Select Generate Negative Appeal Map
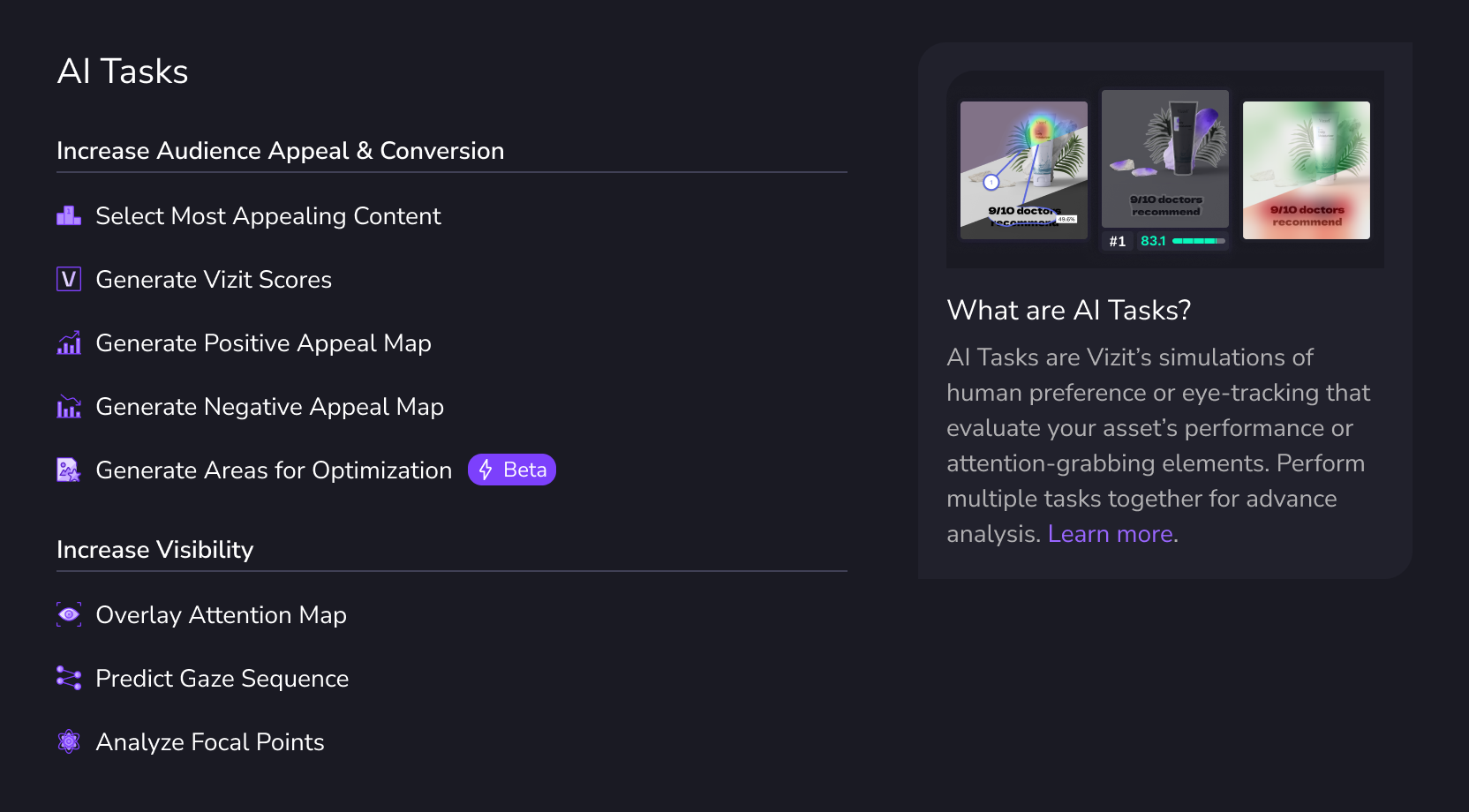Image resolution: width=1469 pixels, height=812 pixels. pyautogui.click(x=269, y=407)
